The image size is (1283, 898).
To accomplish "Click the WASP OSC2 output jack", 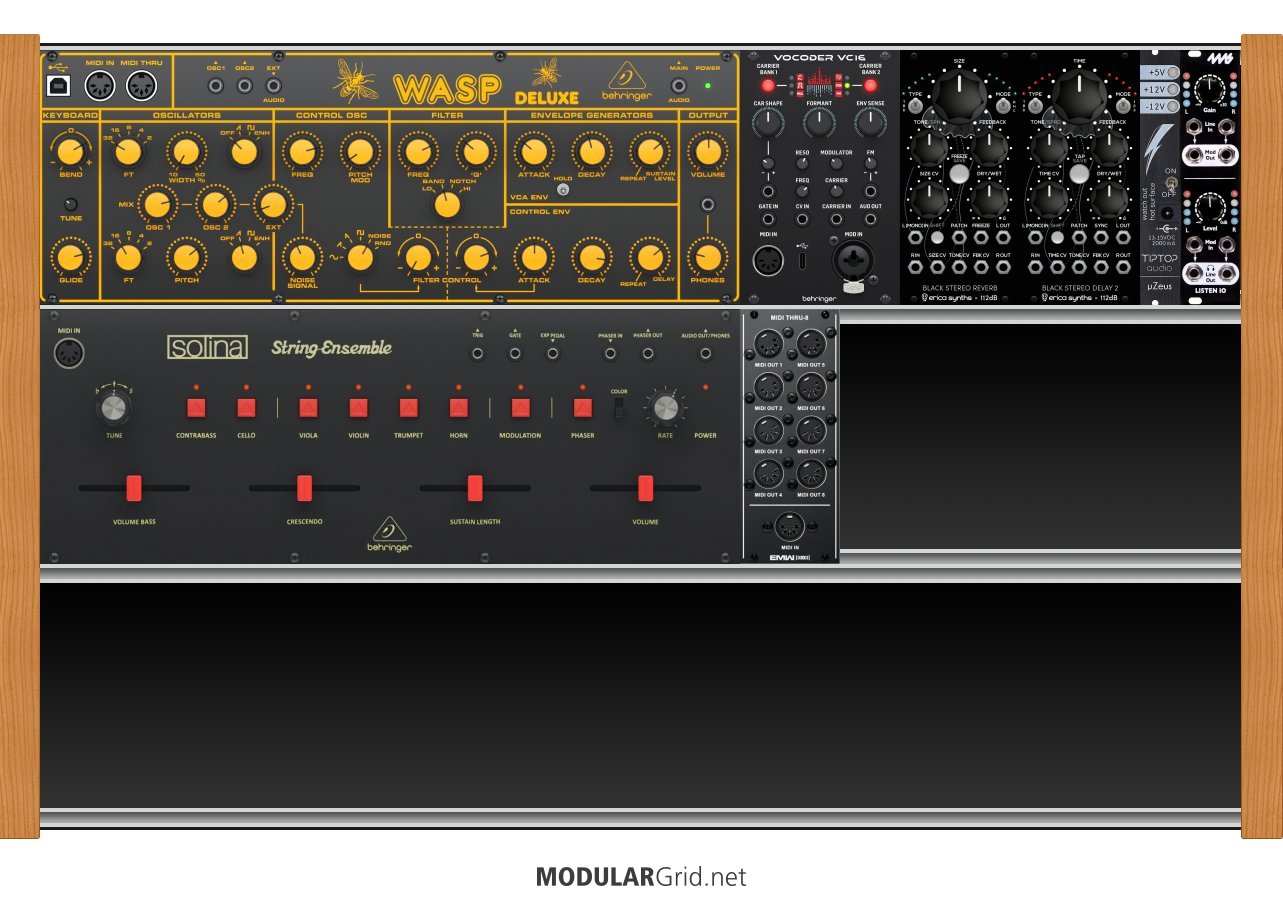I will (244, 87).
